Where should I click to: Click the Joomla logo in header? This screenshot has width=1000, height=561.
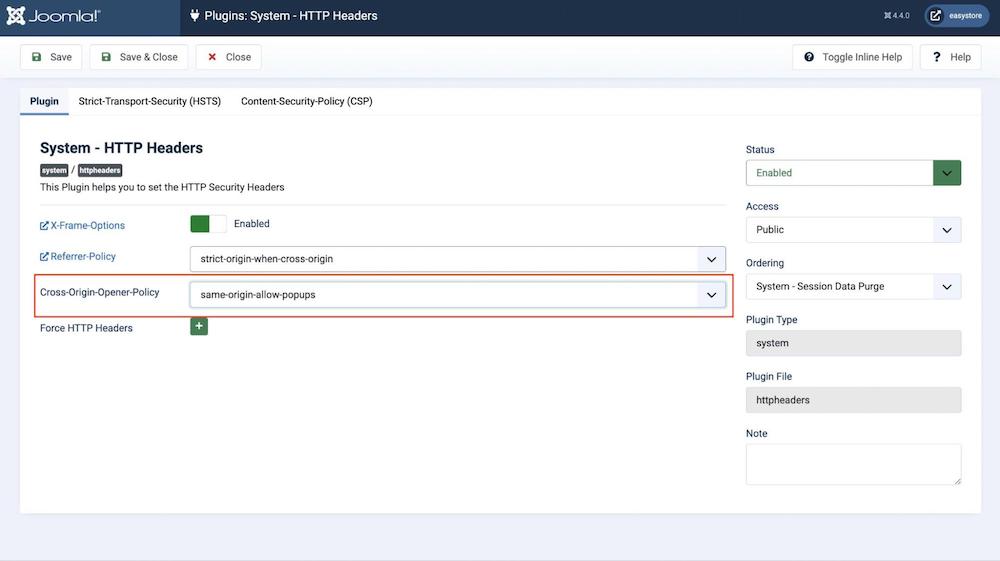tap(53, 16)
